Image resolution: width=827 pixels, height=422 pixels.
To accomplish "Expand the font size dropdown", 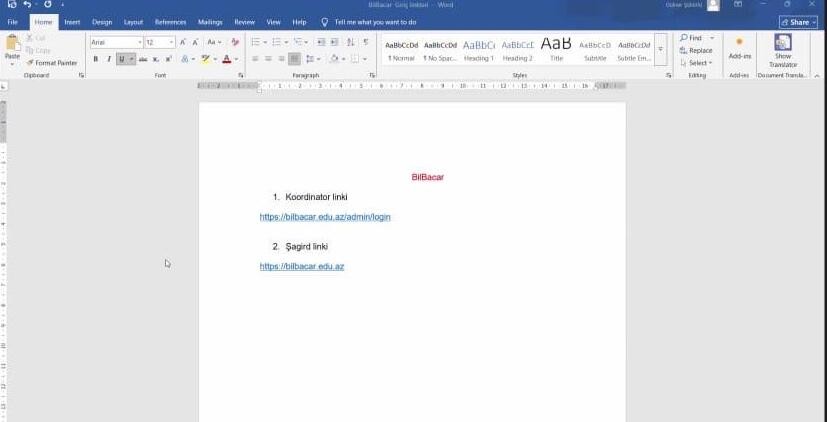I will (x=172, y=43).
